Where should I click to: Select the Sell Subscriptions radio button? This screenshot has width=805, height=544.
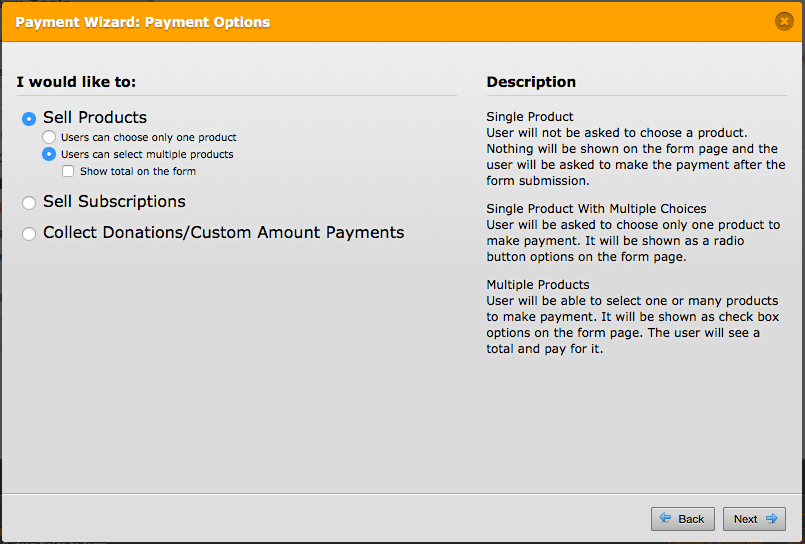pos(29,203)
